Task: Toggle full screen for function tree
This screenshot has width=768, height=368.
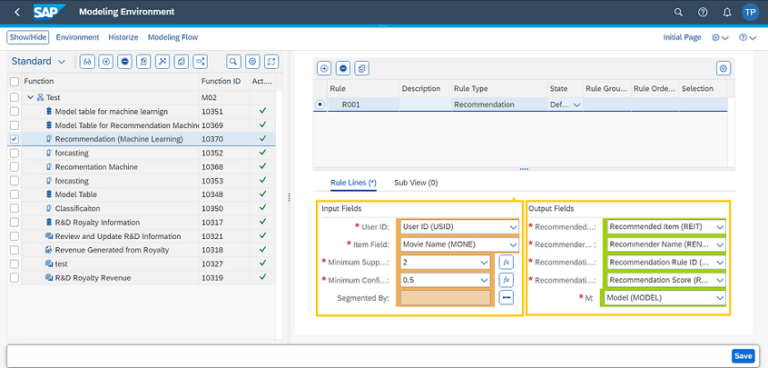Action: click(x=271, y=61)
